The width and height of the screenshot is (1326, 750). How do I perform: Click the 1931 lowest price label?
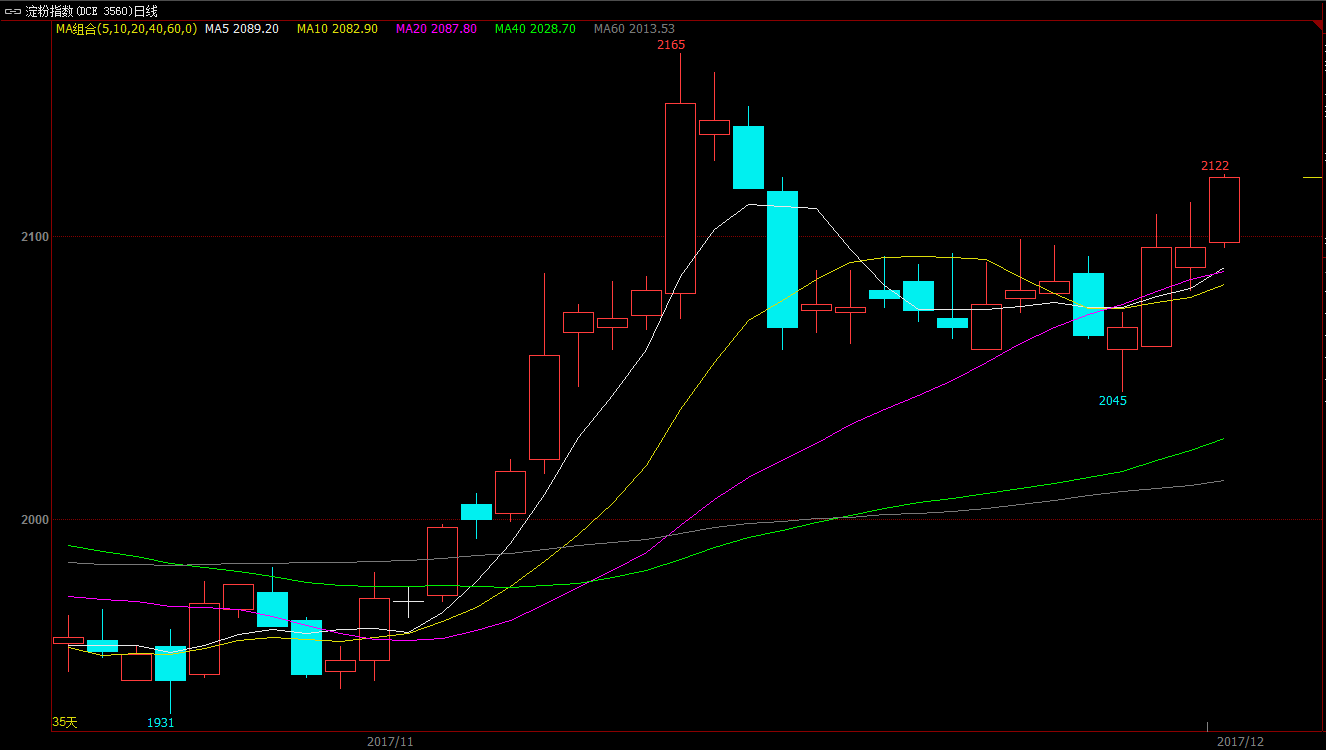coord(161,722)
